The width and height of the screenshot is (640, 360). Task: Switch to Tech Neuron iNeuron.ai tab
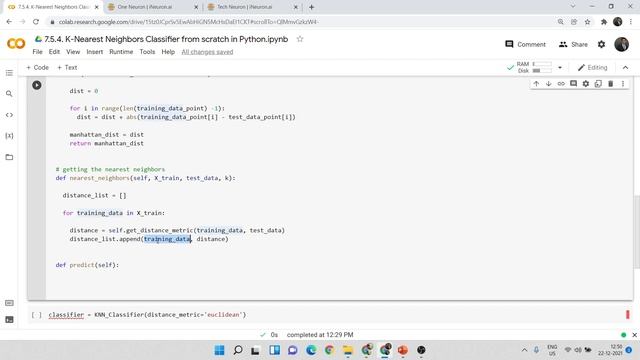coord(253,7)
